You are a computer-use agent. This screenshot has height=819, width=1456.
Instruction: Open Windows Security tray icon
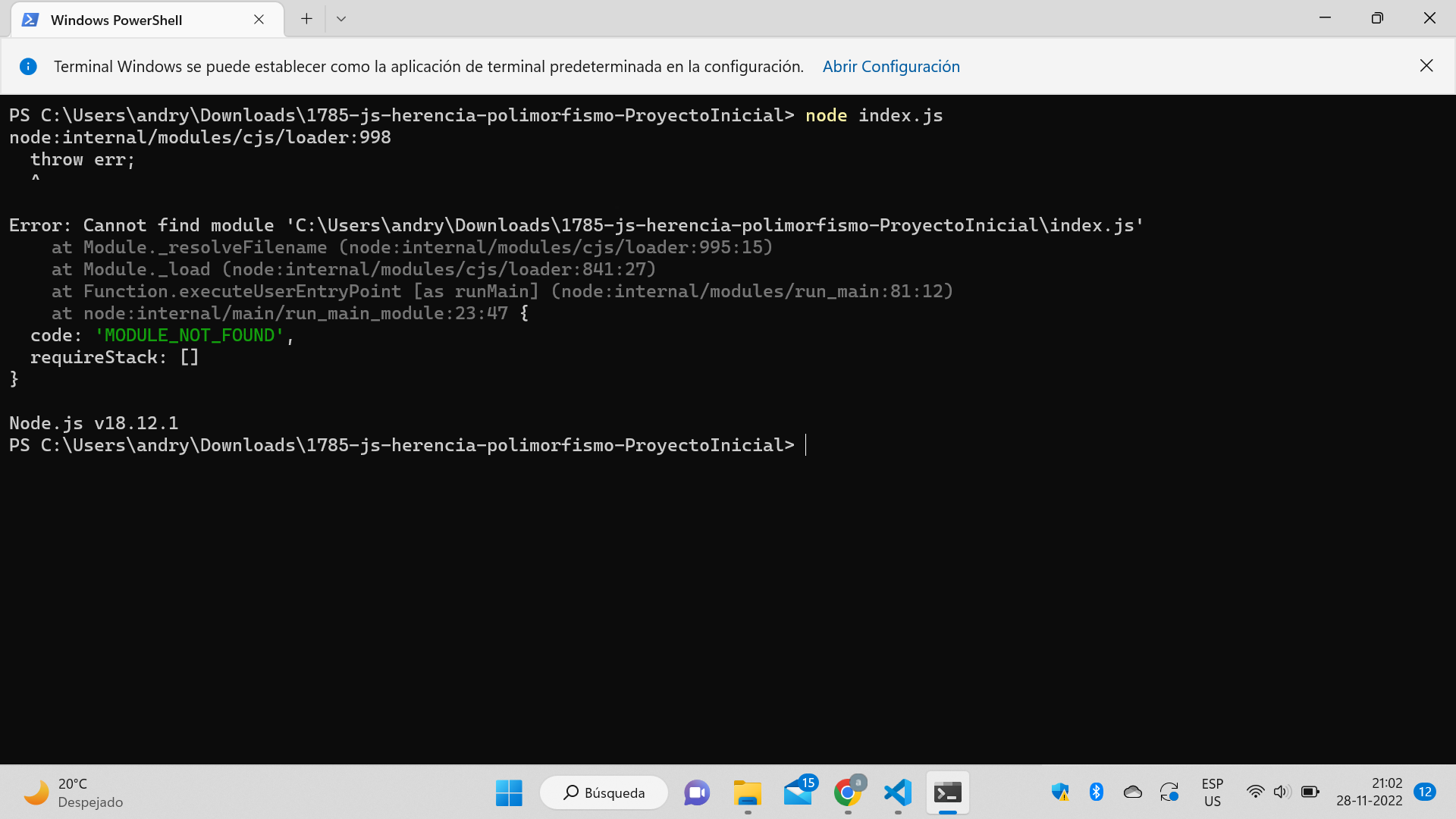pos(1060,792)
